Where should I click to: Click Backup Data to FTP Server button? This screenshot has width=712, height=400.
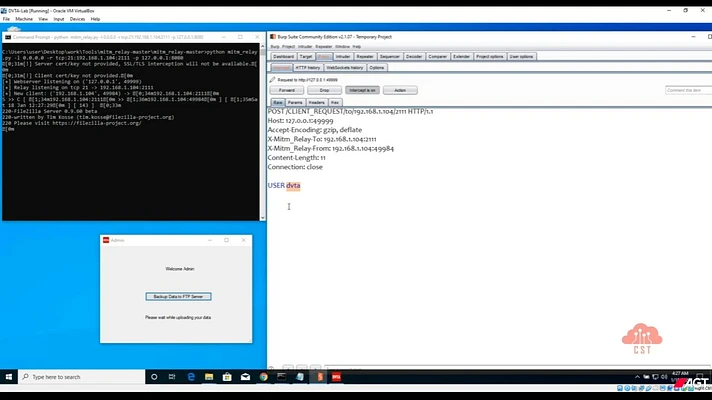point(178,296)
